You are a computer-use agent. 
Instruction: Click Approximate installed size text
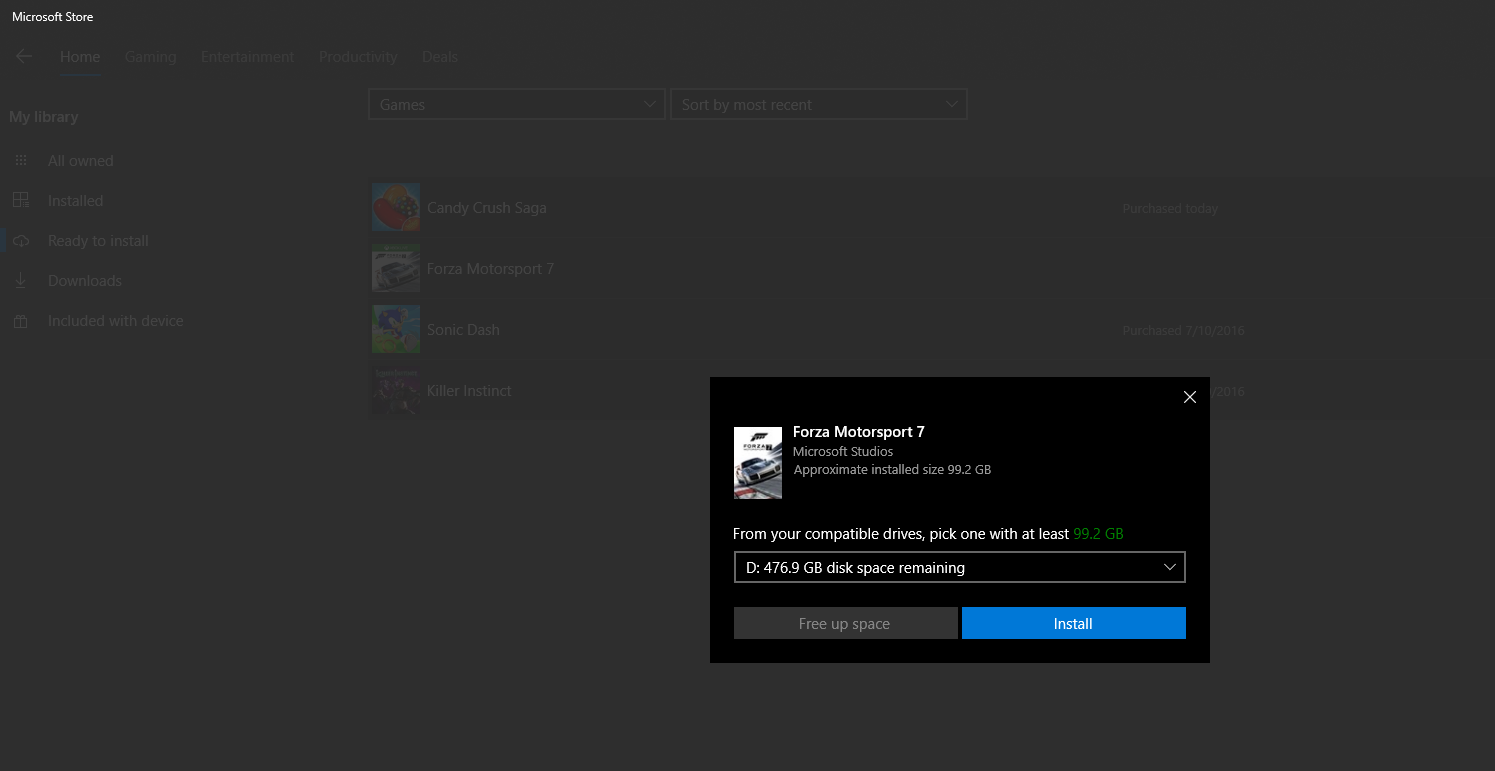tap(892, 469)
